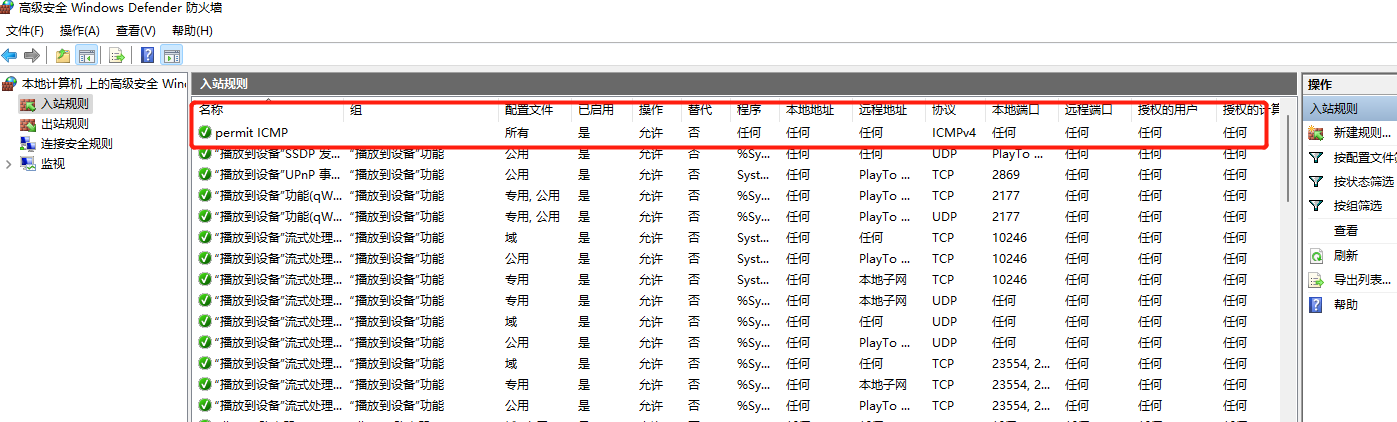Click the blue Help question mark toolbar icon
The image size is (1397, 422).
point(147,56)
